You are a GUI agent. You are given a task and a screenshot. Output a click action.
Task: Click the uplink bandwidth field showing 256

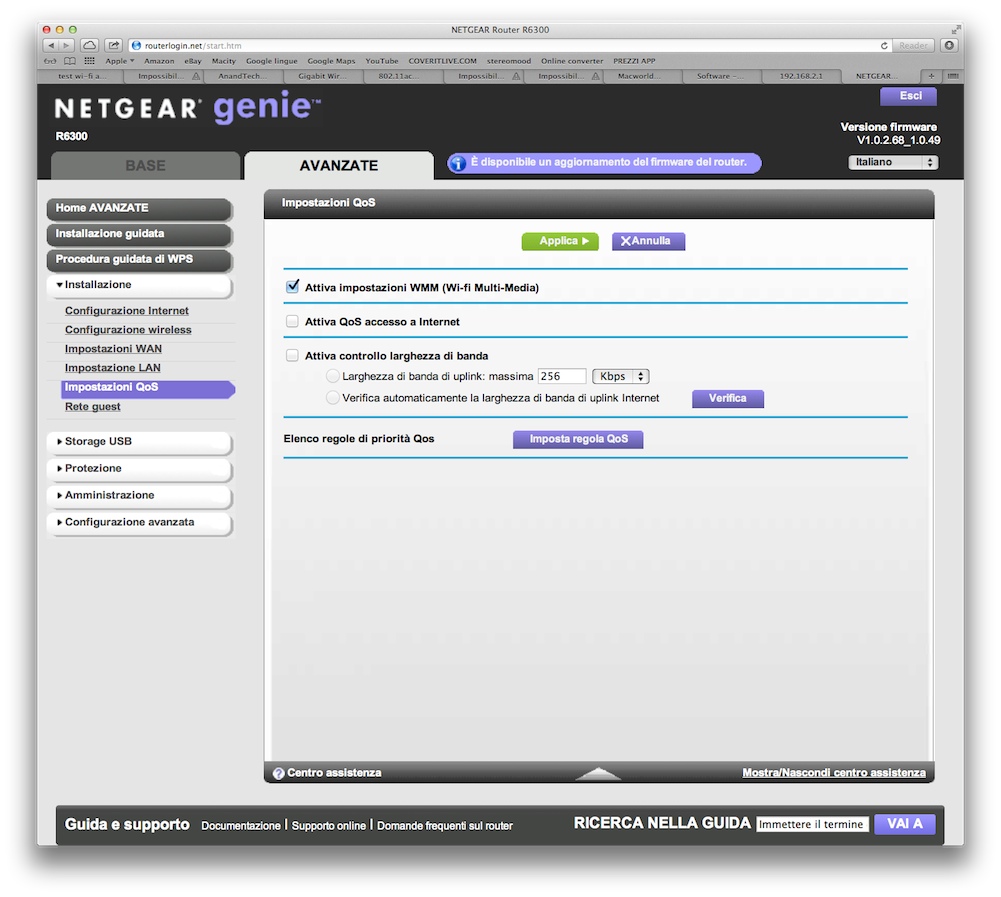[562, 377]
